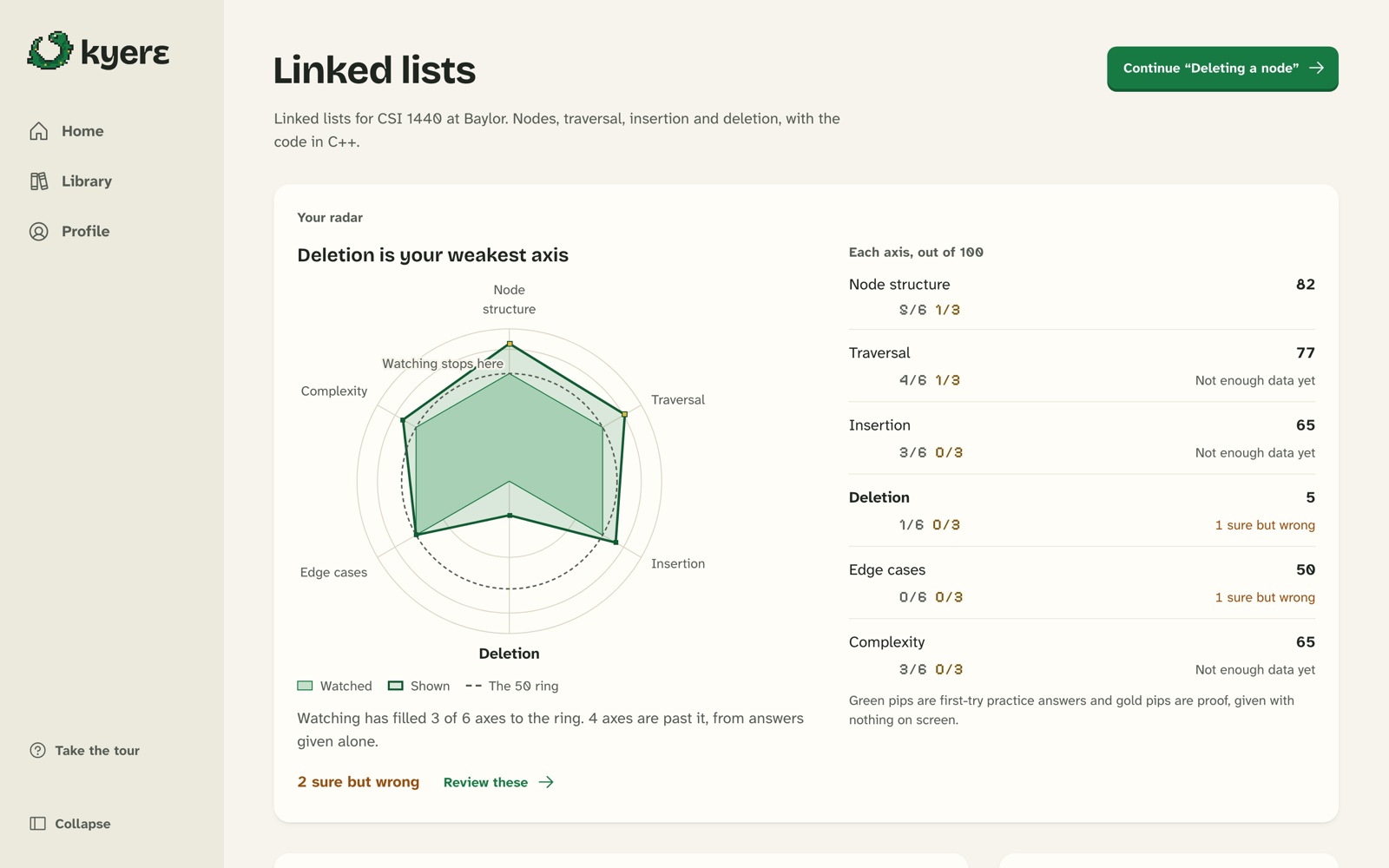Screen dimensions: 1389x868
Task: Click the arrow in the Continue button
Action: tap(1317, 68)
